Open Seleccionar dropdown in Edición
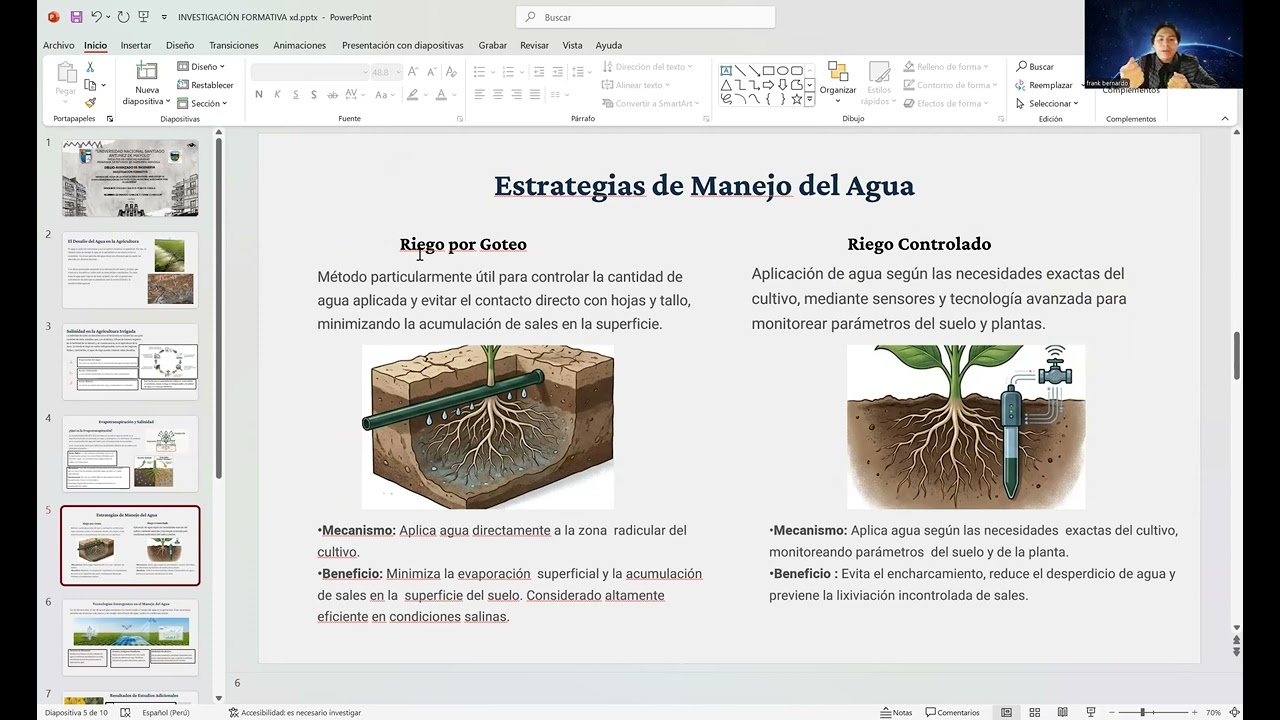1280x720 pixels. pyautogui.click(x=1047, y=103)
